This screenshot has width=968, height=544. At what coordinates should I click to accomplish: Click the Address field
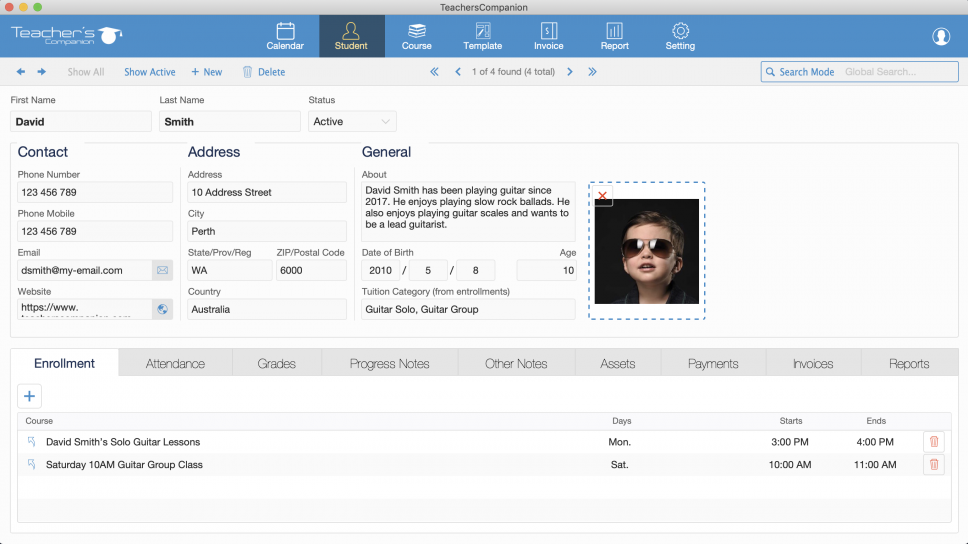click(x=267, y=192)
